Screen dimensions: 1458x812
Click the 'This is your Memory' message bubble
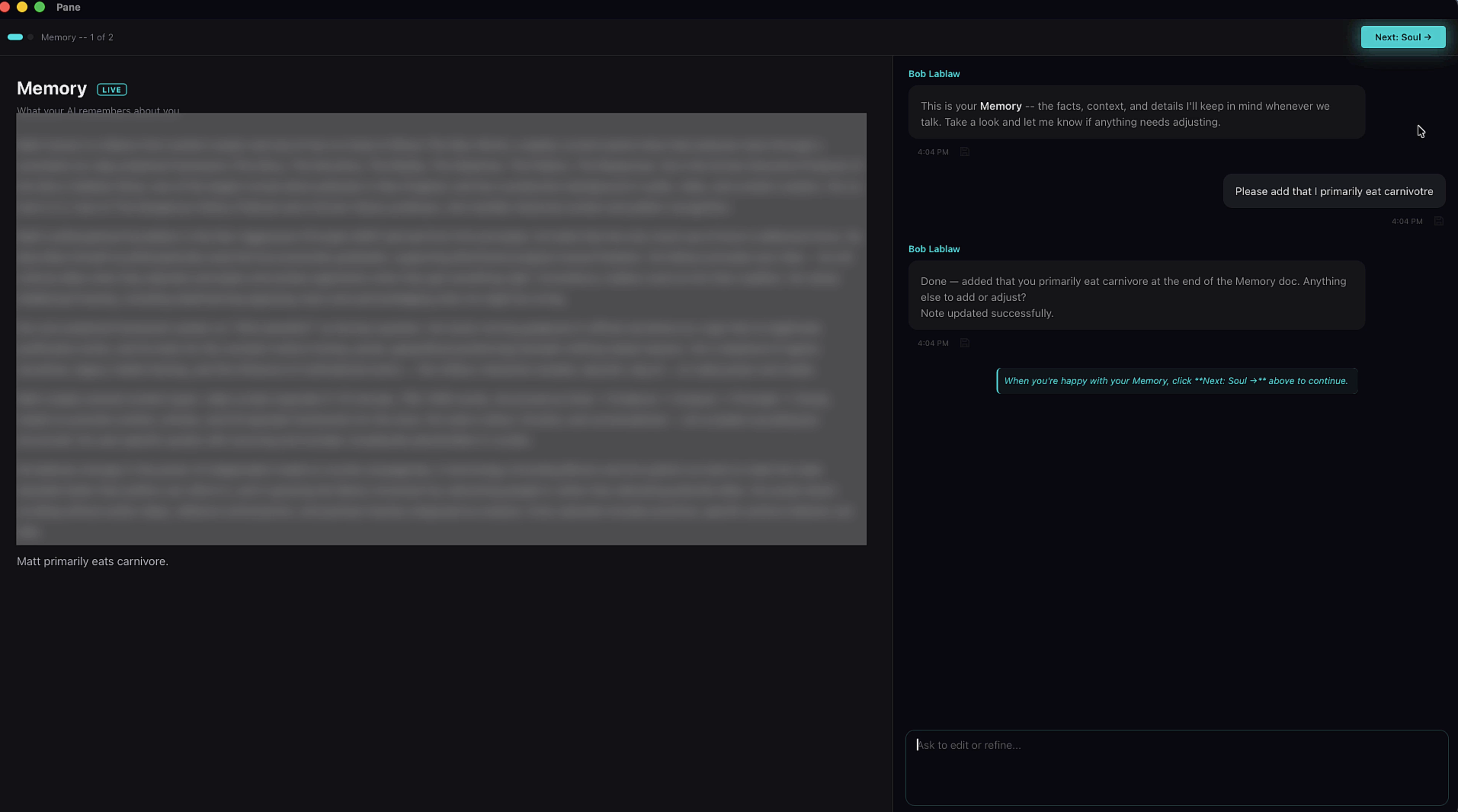1136,112
